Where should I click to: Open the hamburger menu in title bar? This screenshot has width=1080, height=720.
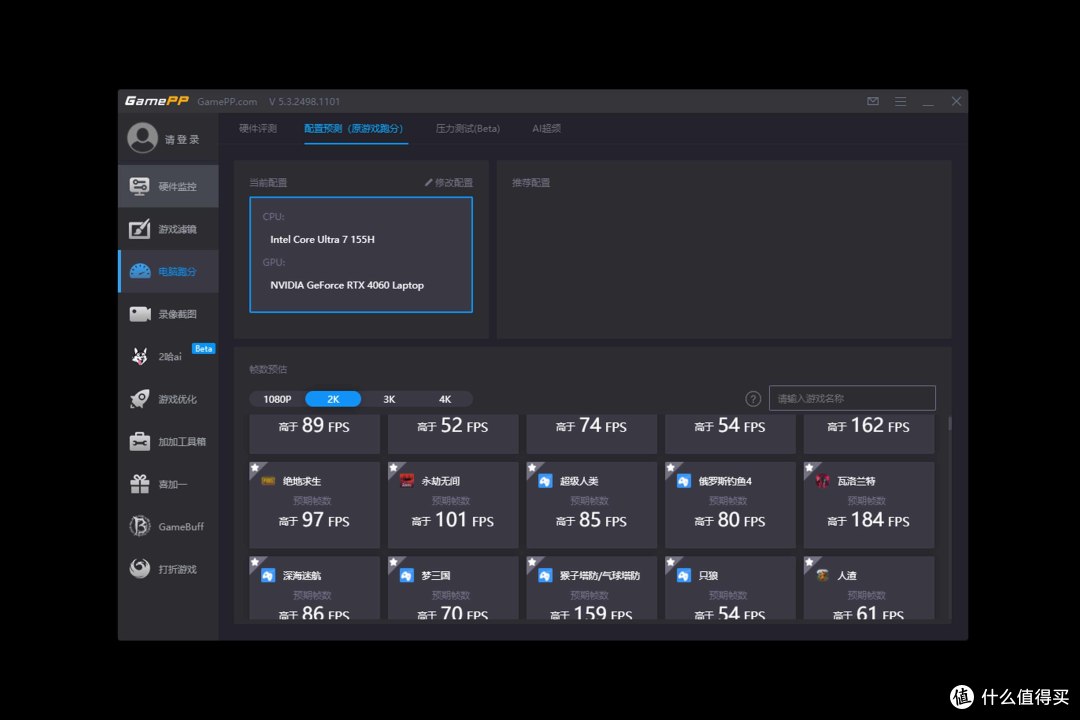[900, 101]
